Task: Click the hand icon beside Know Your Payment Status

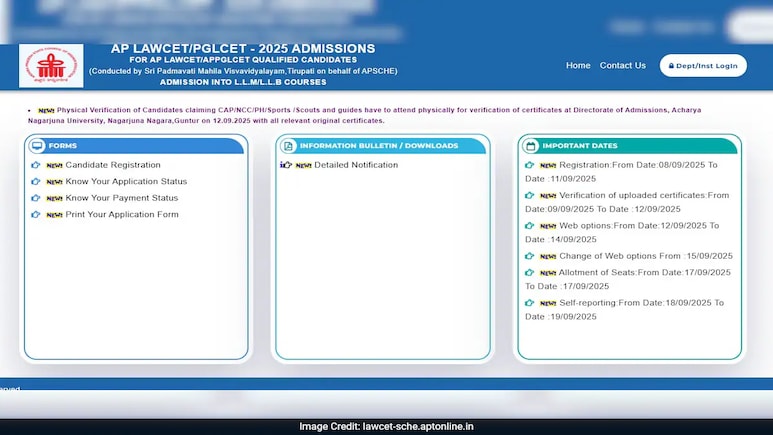Action: coord(35,198)
